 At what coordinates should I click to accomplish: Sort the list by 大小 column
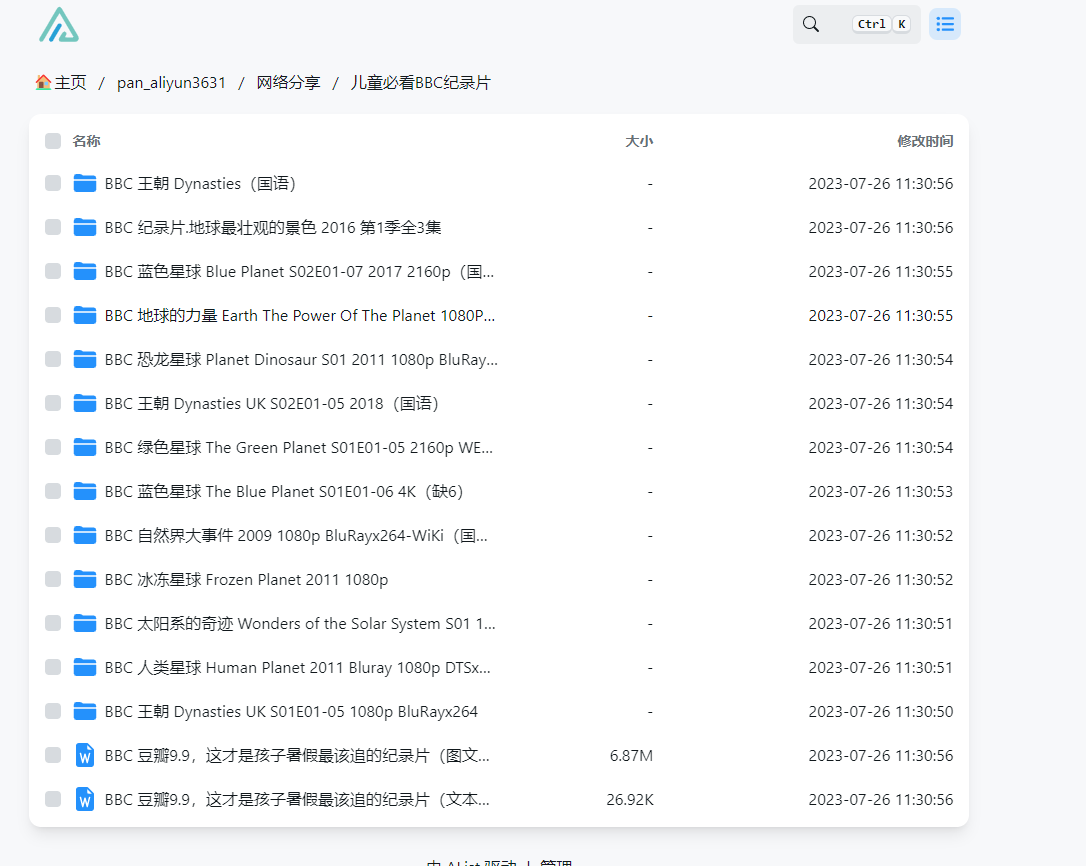(x=638, y=142)
